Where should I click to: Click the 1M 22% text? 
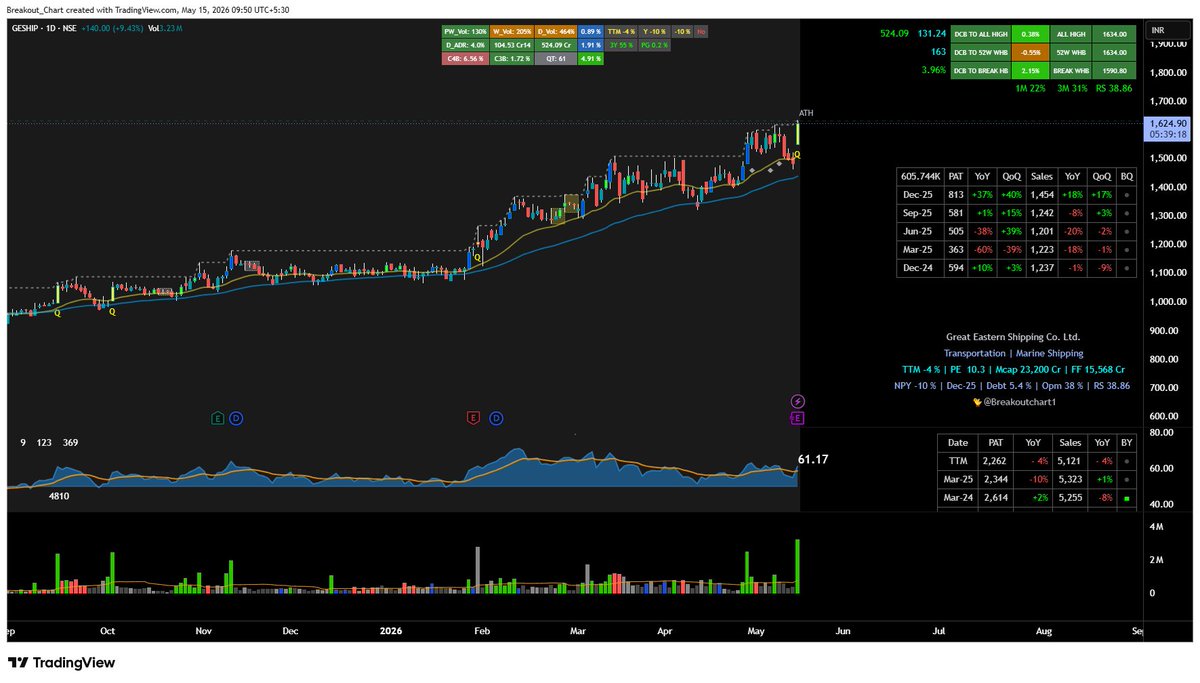[1029, 88]
